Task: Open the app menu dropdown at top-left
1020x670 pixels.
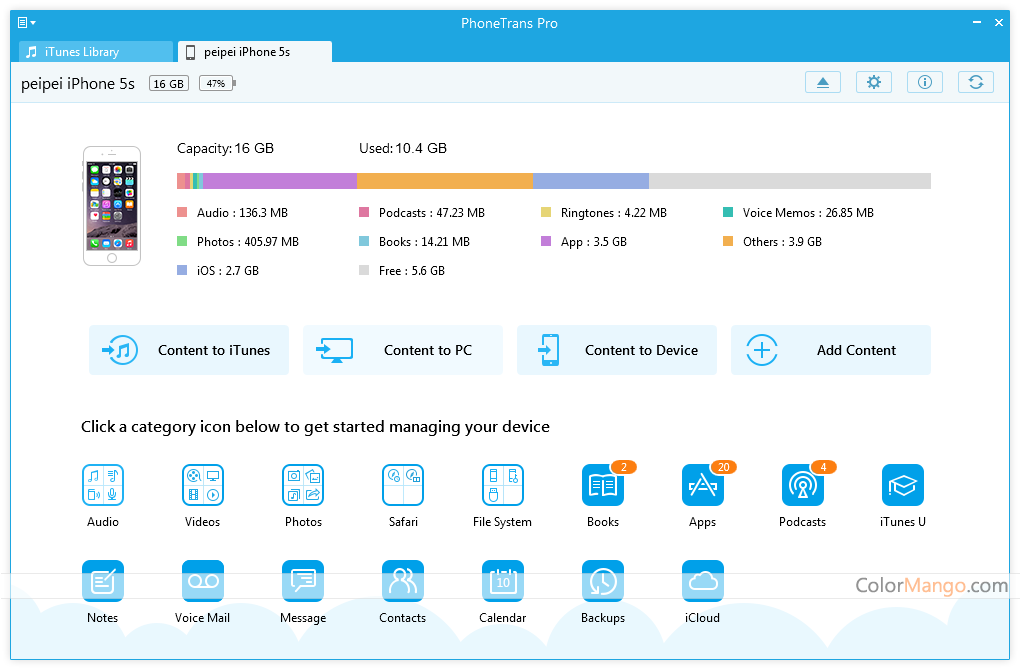Action: [x=26, y=23]
